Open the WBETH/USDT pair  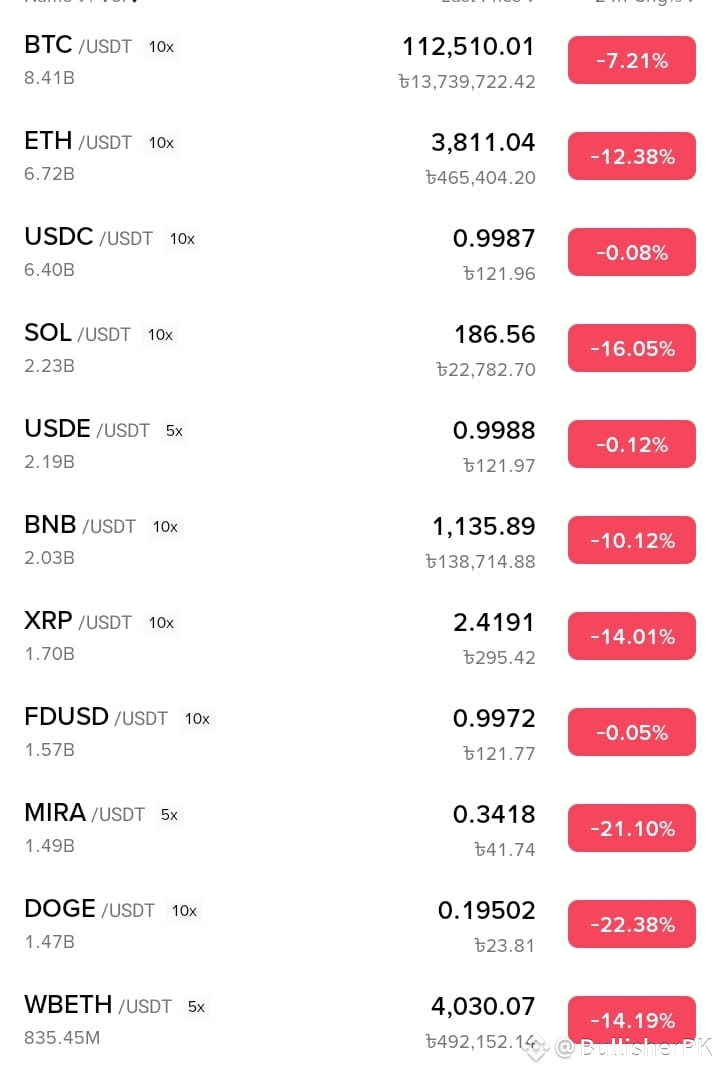(360, 1021)
